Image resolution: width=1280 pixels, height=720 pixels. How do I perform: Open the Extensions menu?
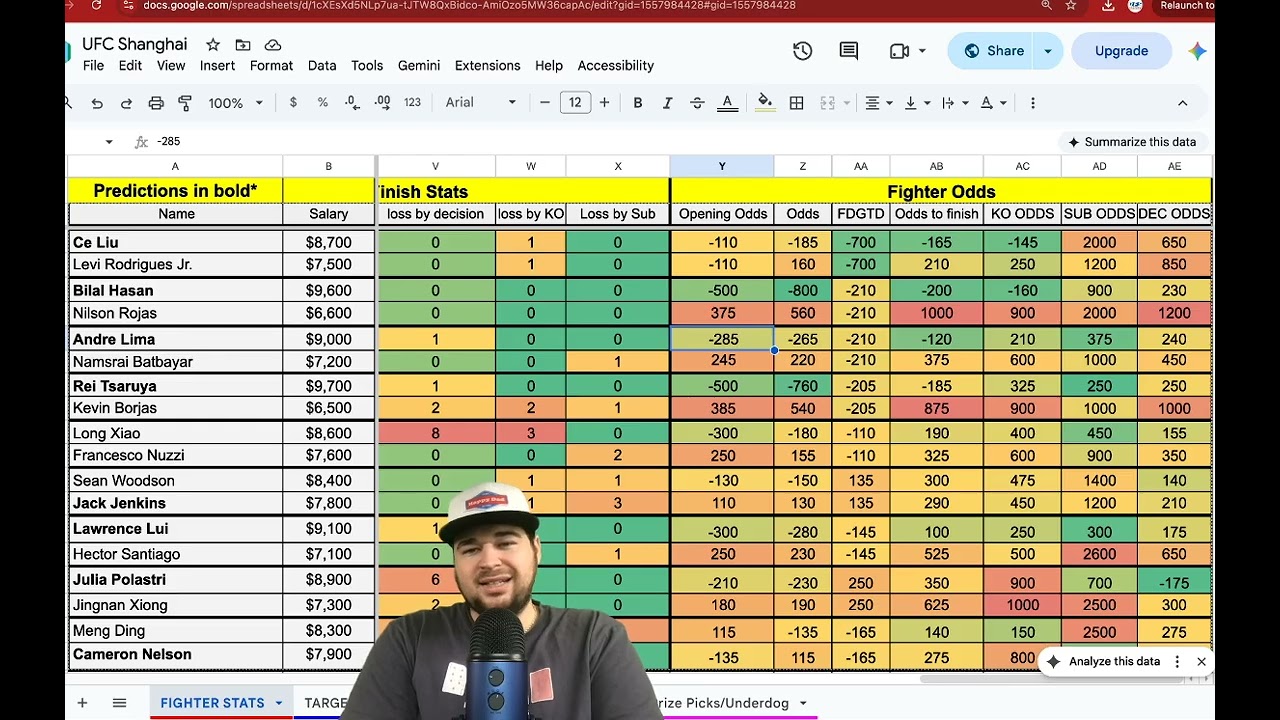coord(487,66)
